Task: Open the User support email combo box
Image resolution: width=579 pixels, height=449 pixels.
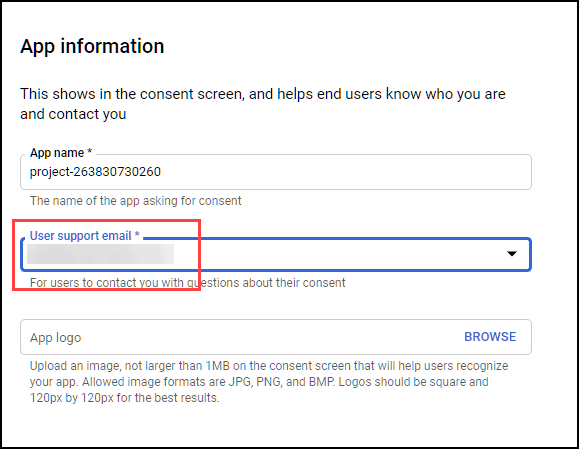Action: click(276, 254)
